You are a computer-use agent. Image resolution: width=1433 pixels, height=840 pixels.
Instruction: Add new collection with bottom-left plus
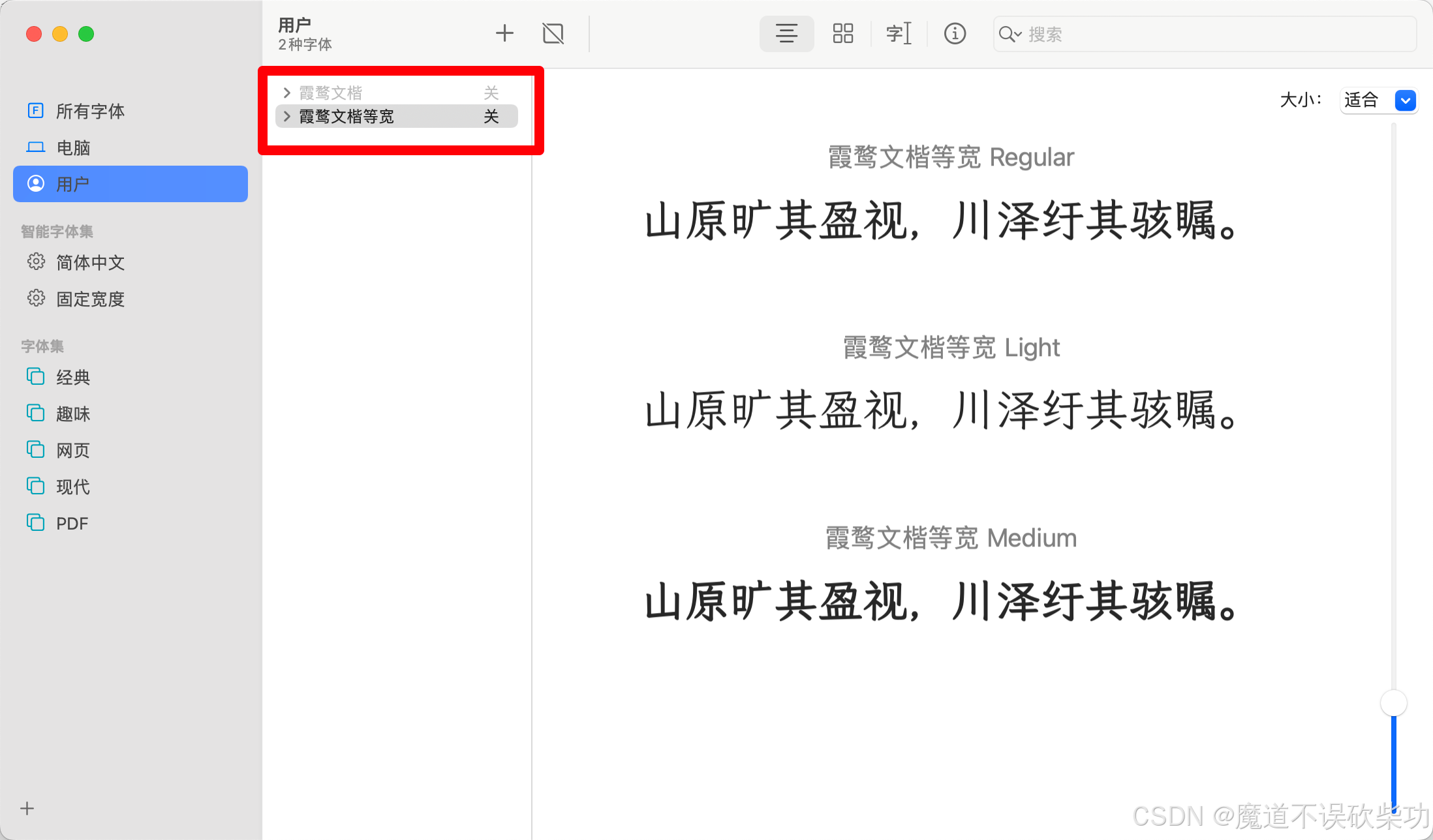(x=27, y=809)
